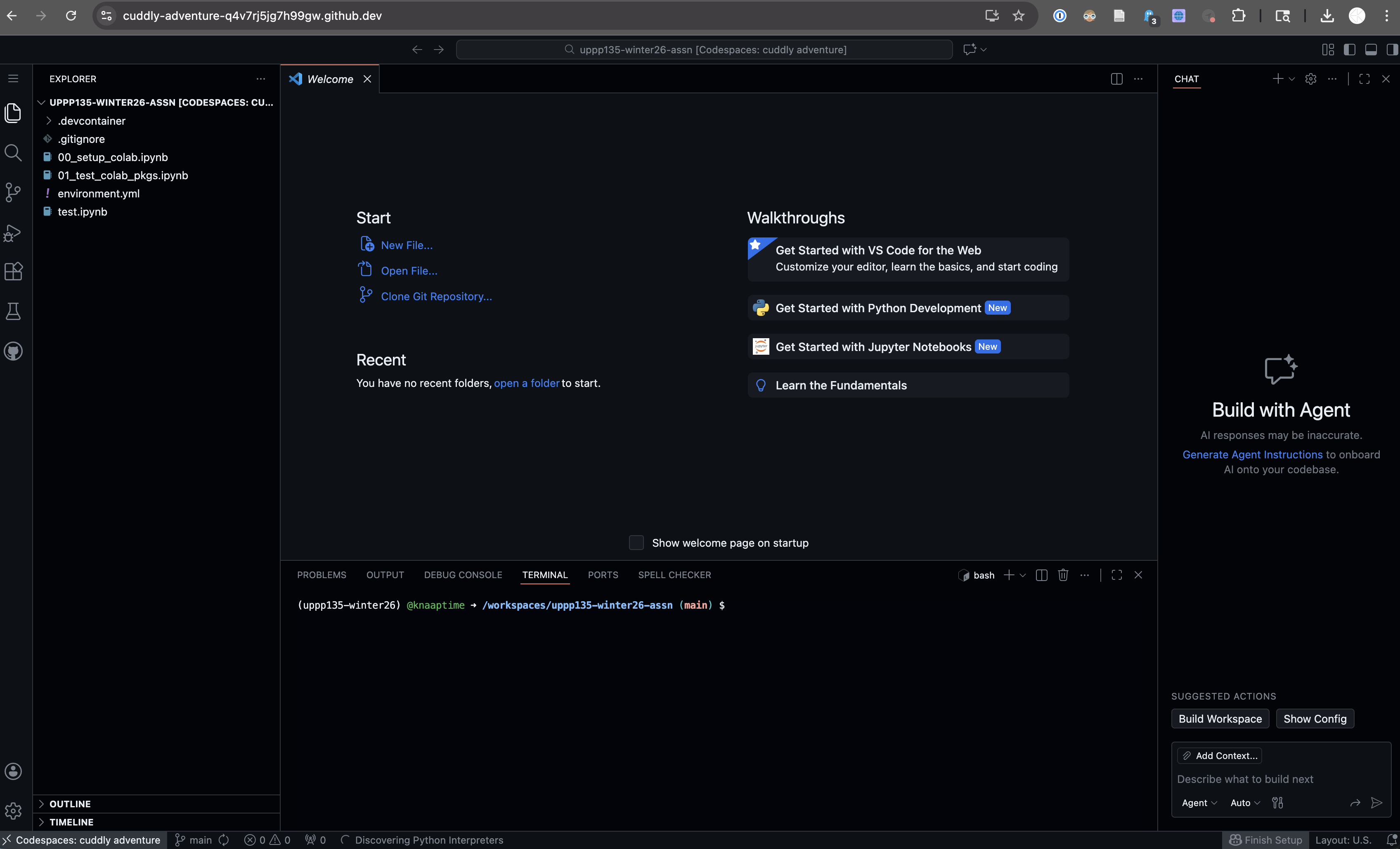Click the chat input field
Screen dimensions: 1400x849
[1281, 779]
